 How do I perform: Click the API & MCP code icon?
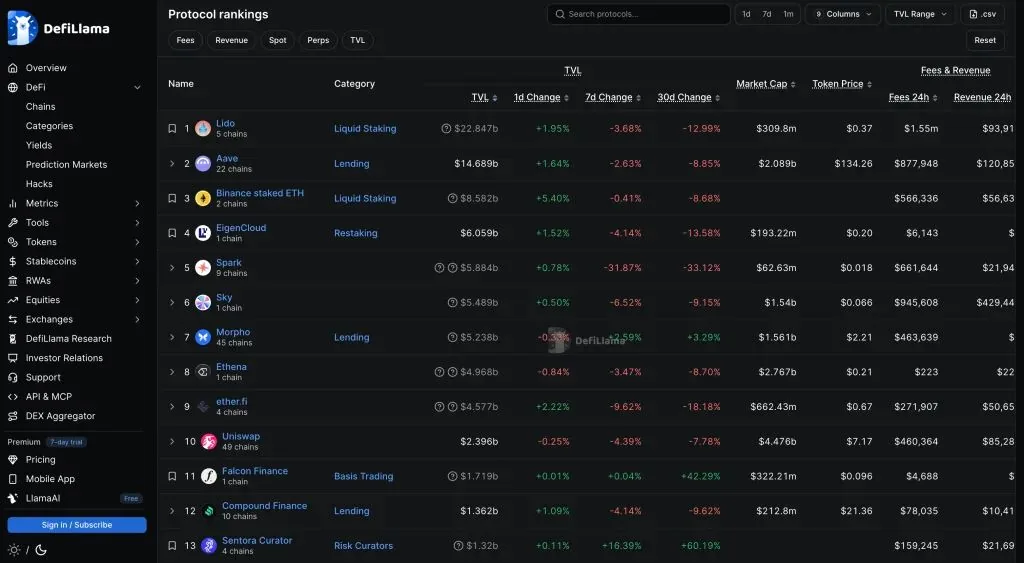[12, 396]
